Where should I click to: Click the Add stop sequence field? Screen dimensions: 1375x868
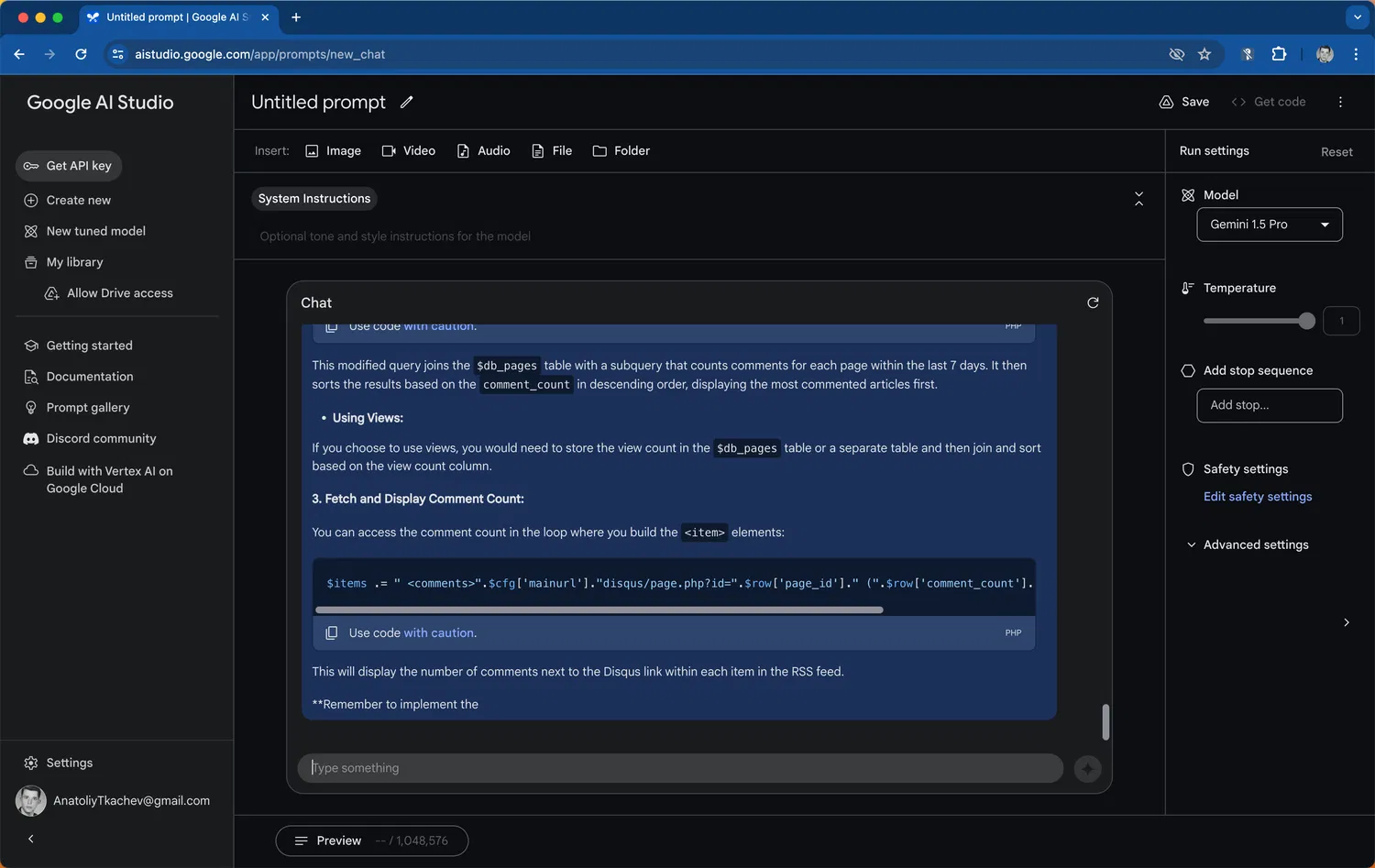coord(1270,406)
